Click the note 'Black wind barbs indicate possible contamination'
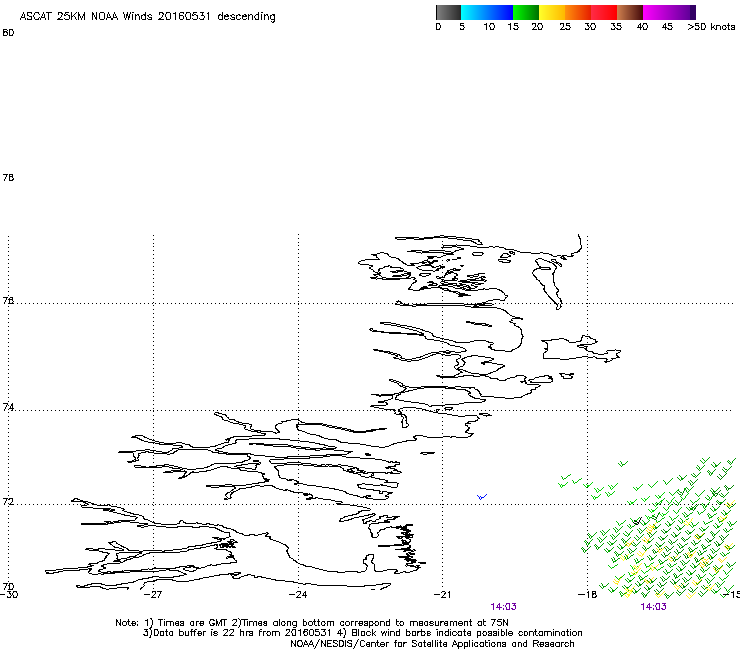Screen dimensions: 740x650 (467, 633)
